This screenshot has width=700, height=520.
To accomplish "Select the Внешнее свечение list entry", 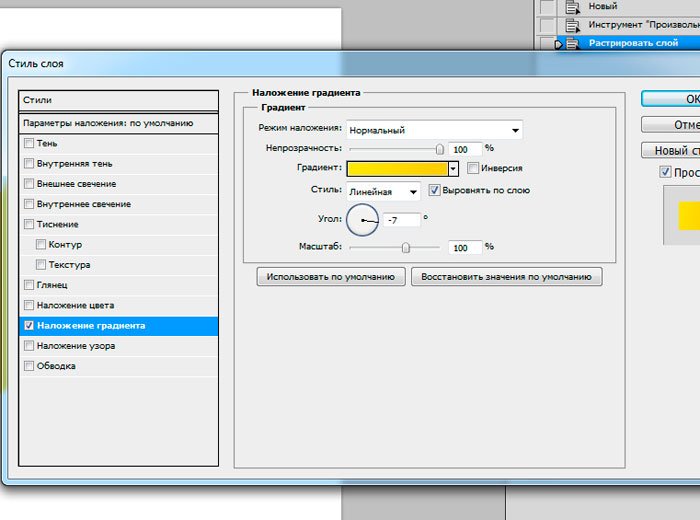I will click(77, 184).
